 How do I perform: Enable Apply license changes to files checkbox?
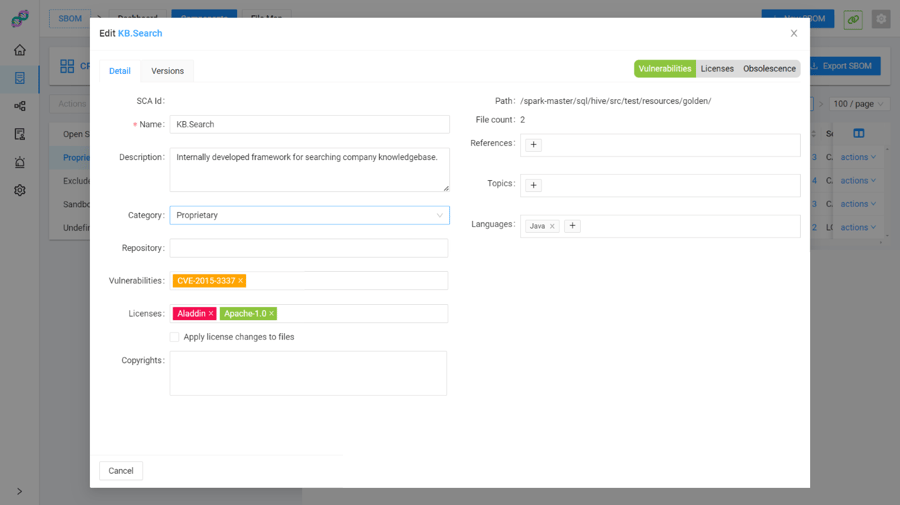point(175,337)
